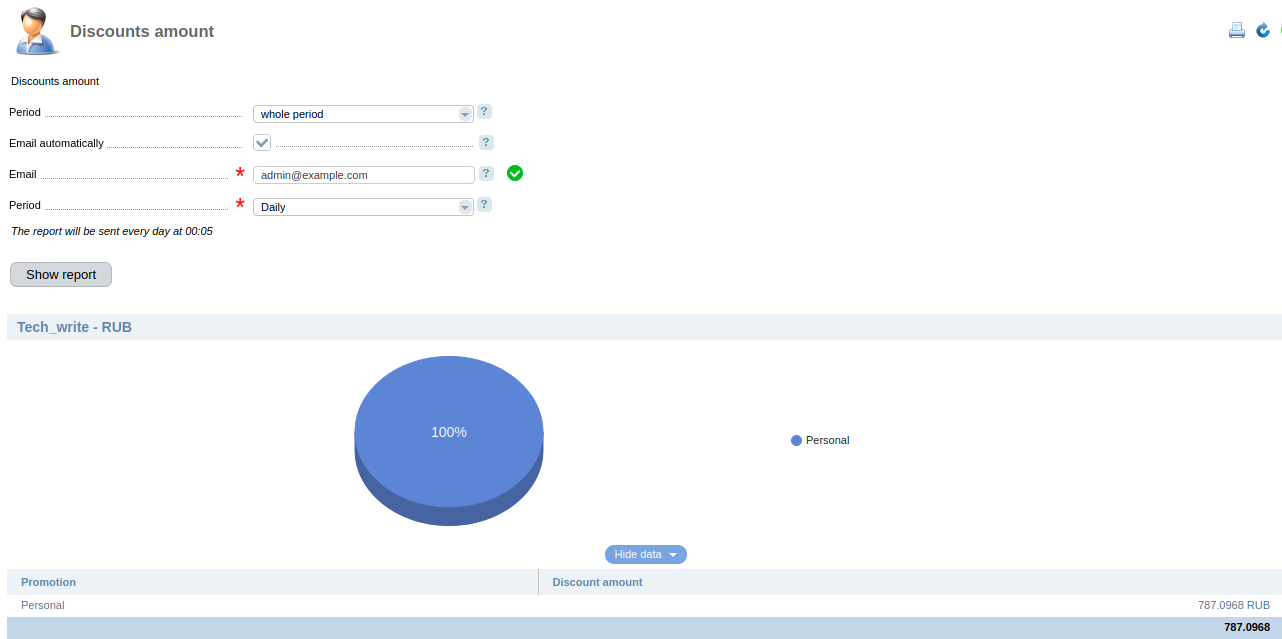Click the user avatar icon beside the title

(x=36, y=31)
